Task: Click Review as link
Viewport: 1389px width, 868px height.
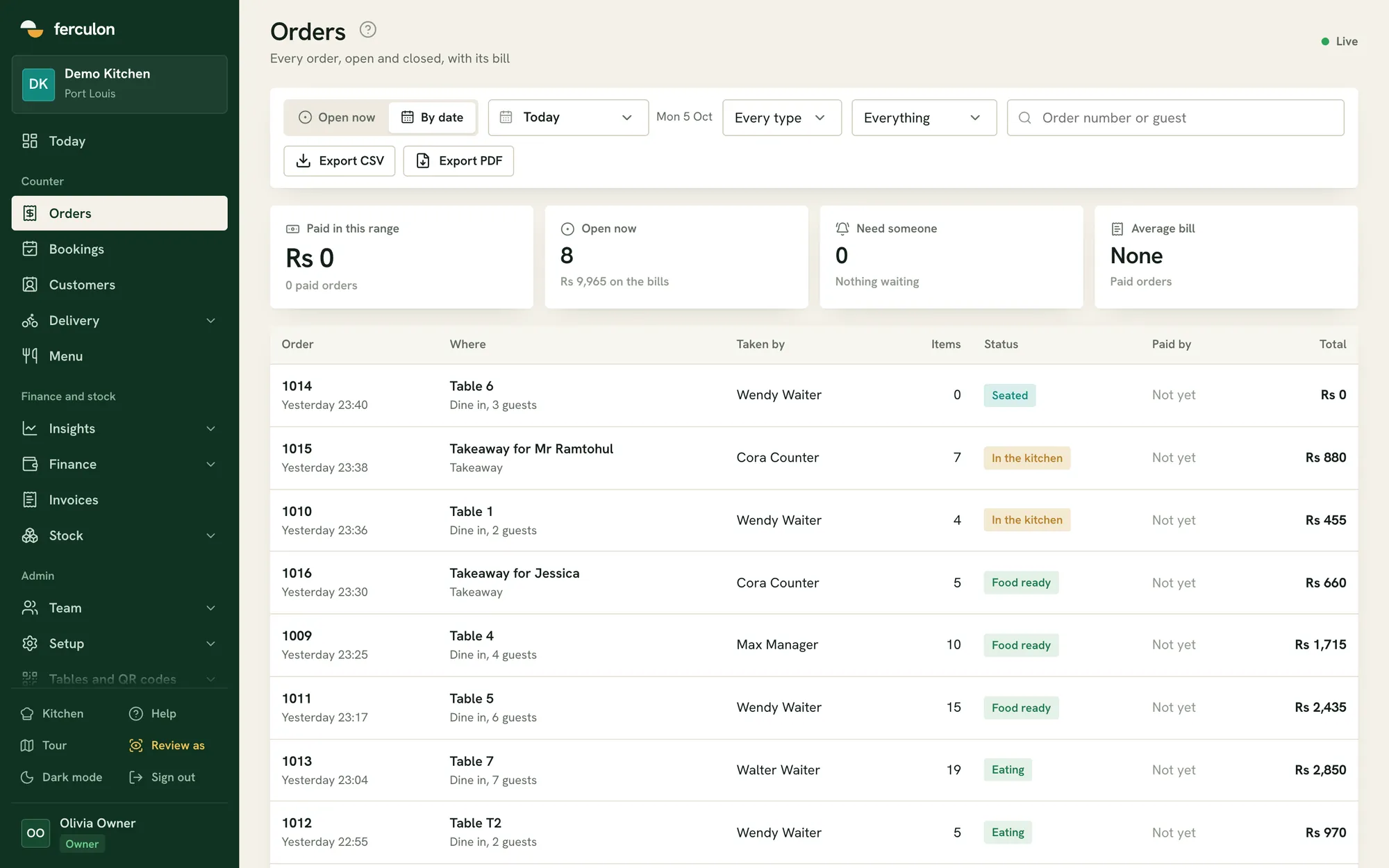Action: click(x=167, y=745)
